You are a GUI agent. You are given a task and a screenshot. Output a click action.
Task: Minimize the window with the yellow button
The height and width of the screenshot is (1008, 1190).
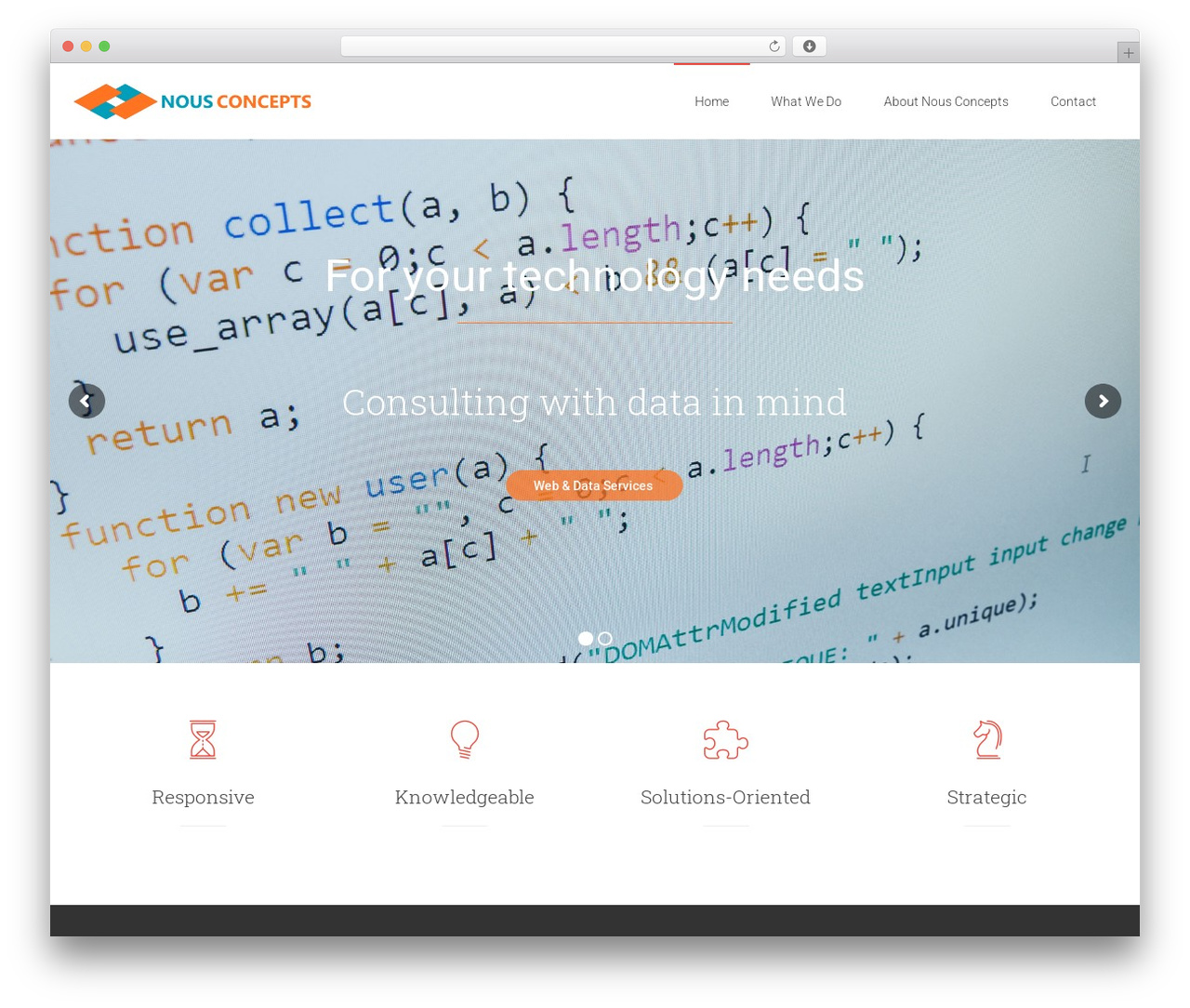(86, 46)
